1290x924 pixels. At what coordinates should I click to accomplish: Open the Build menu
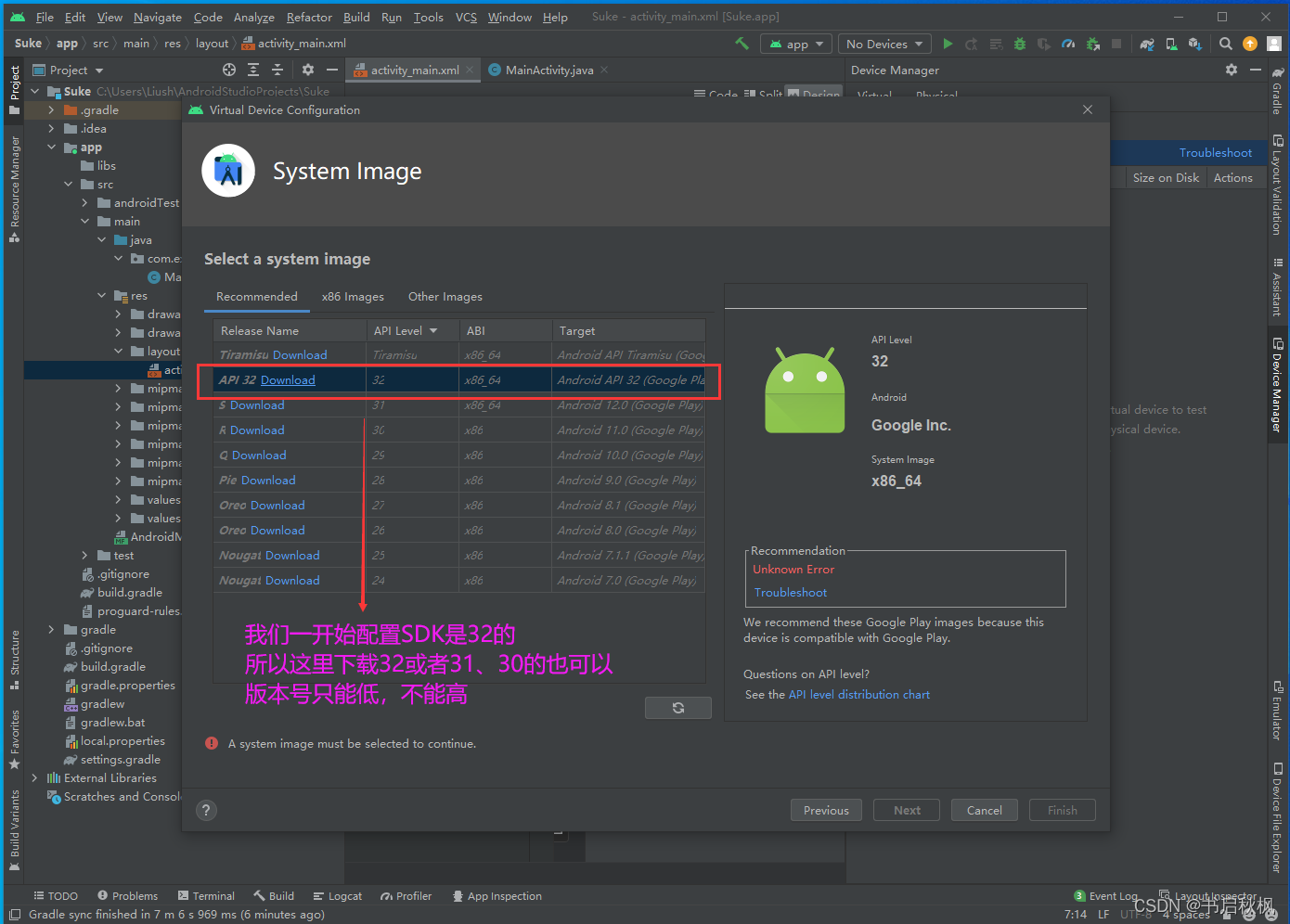click(x=356, y=17)
